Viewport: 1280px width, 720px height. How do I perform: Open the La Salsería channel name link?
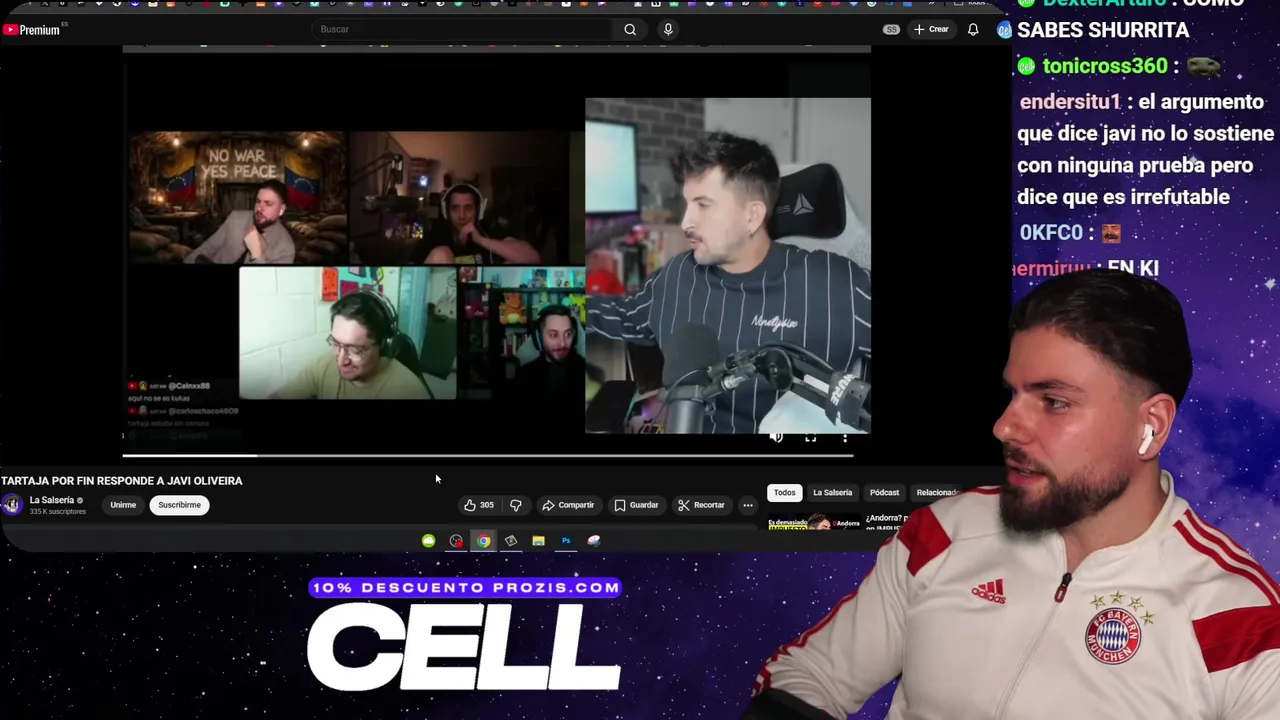[52, 500]
